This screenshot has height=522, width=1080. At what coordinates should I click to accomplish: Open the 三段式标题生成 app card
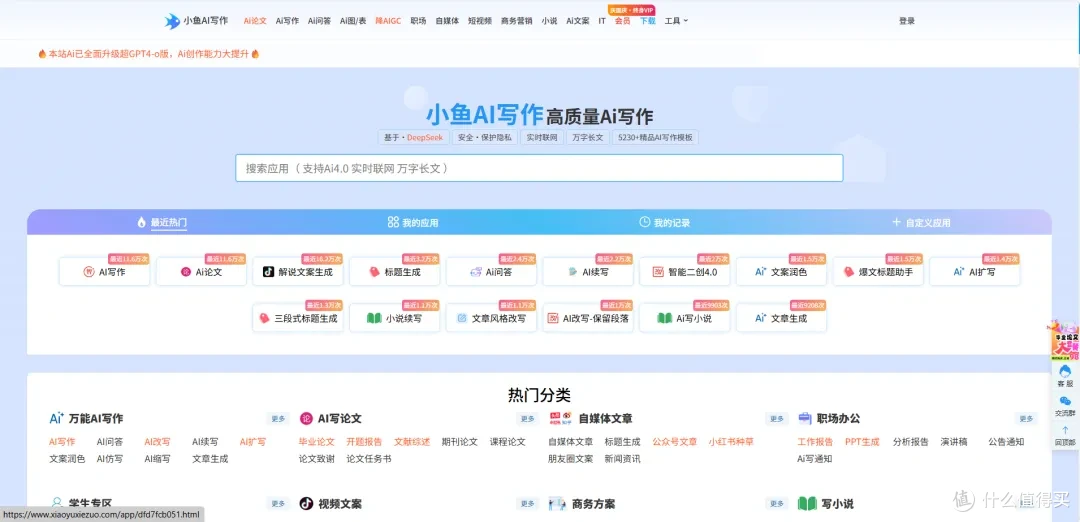[x=298, y=318]
